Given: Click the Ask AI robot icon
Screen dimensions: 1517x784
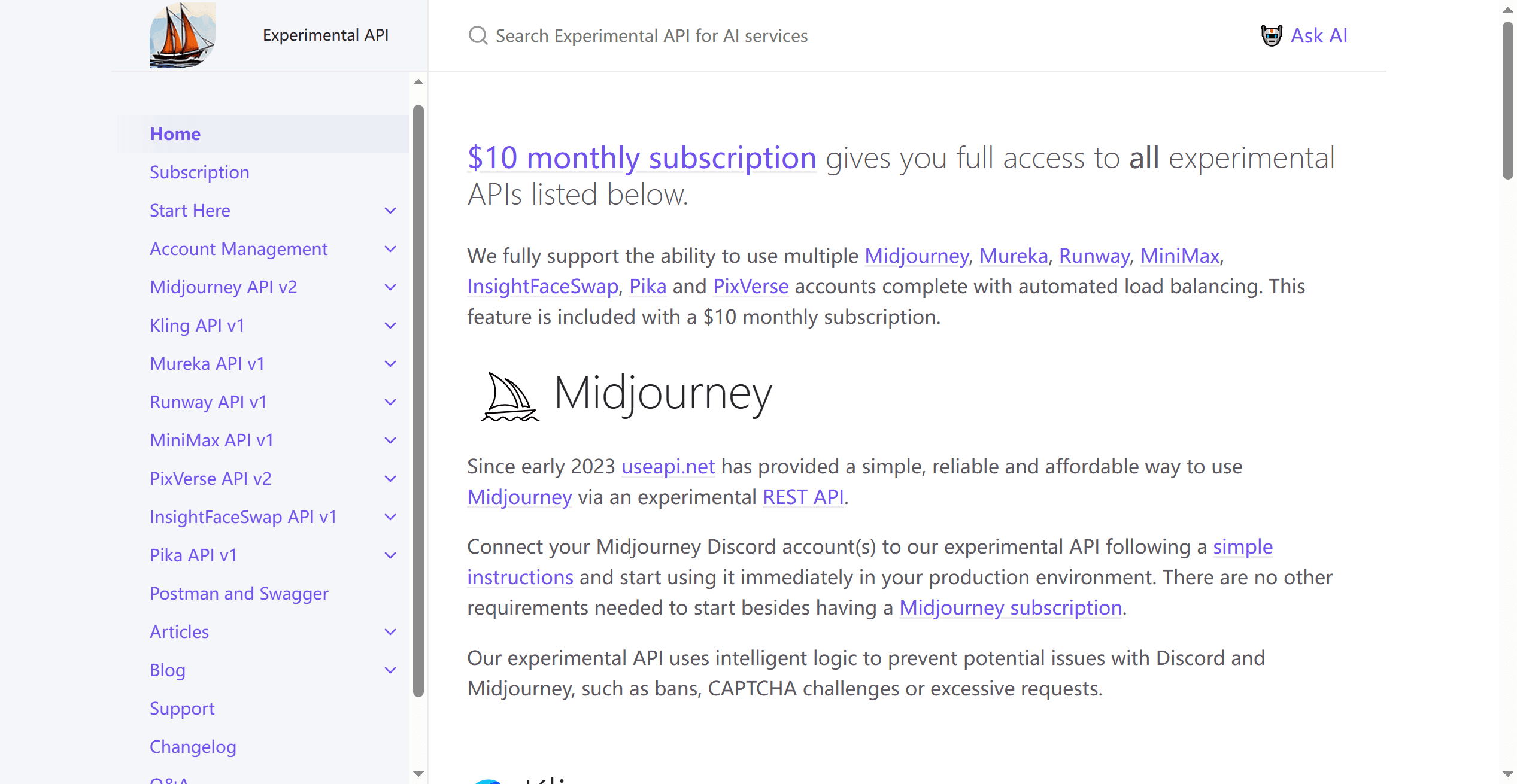Looking at the screenshot, I should pyautogui.click(x=1271, y=36).
